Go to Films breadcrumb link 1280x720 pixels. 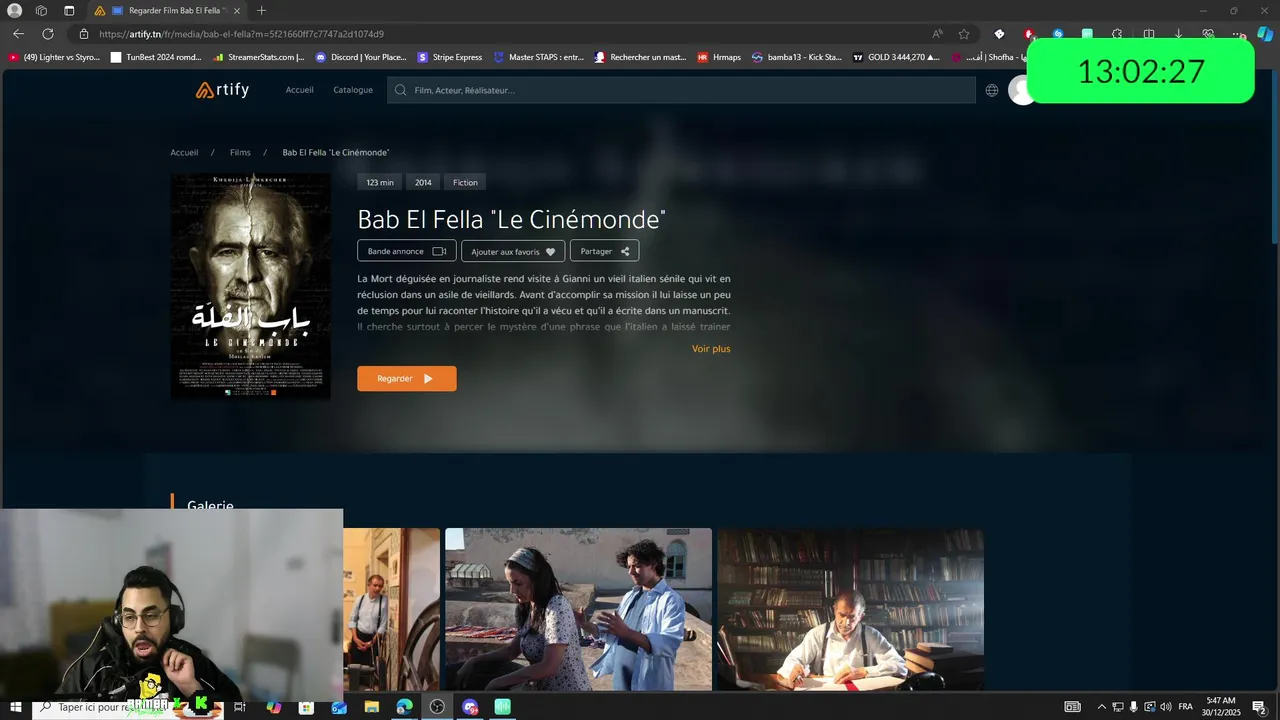point(240,153)
